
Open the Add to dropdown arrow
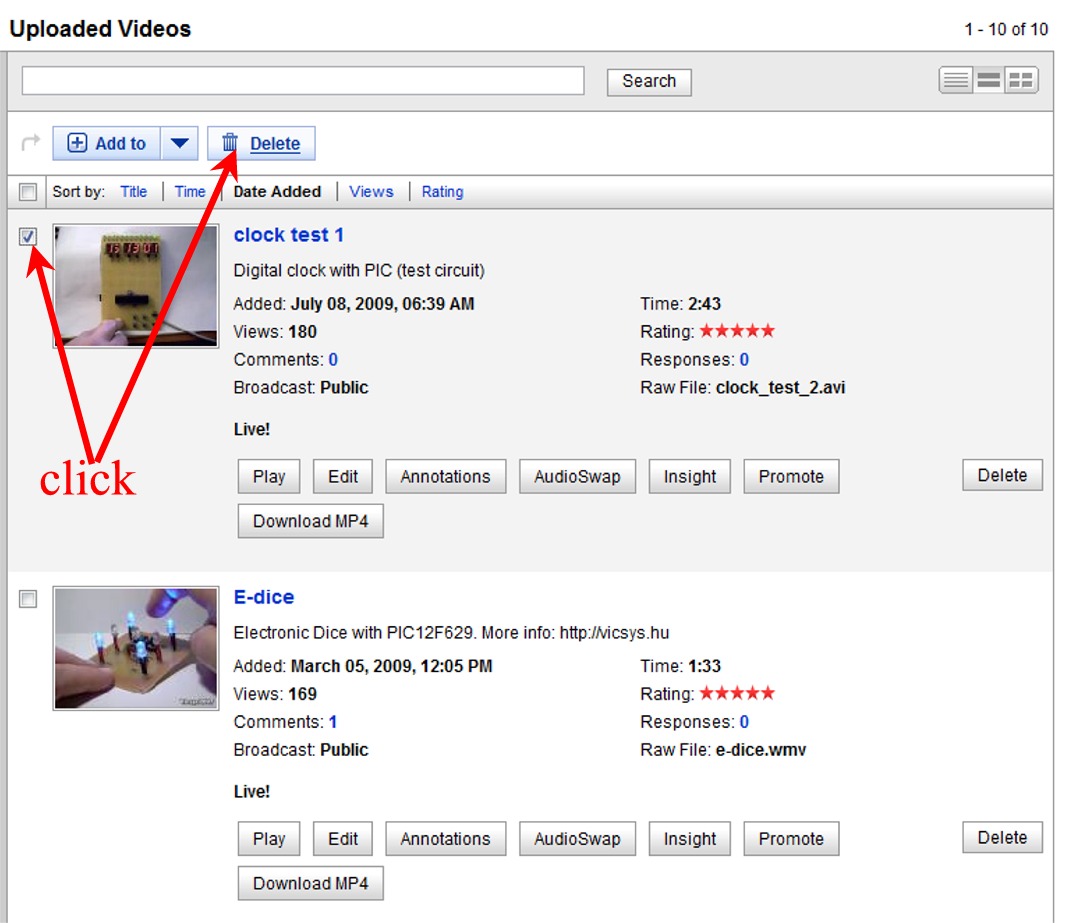click(180, 143)
